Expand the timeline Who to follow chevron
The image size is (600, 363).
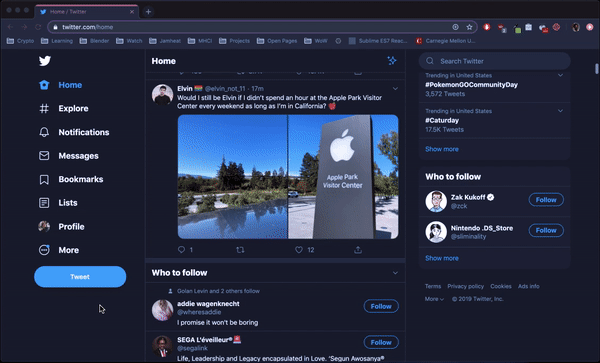[x=395, y=273]
